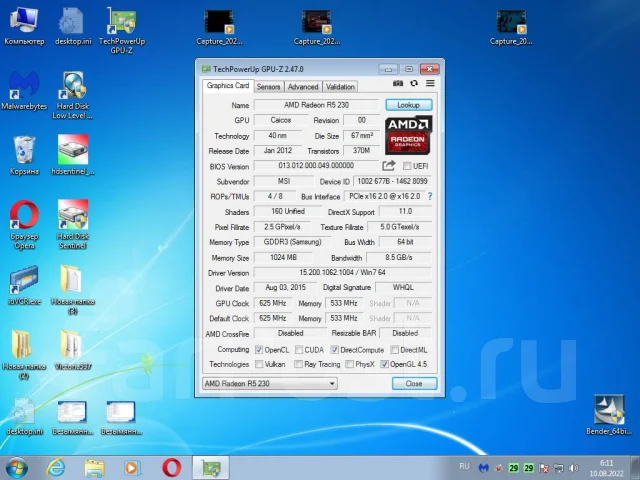This screenshot has width=640, height=480.
Task: Click the GPU-Z running taskbar button
Action: click(x=211, y=468)
